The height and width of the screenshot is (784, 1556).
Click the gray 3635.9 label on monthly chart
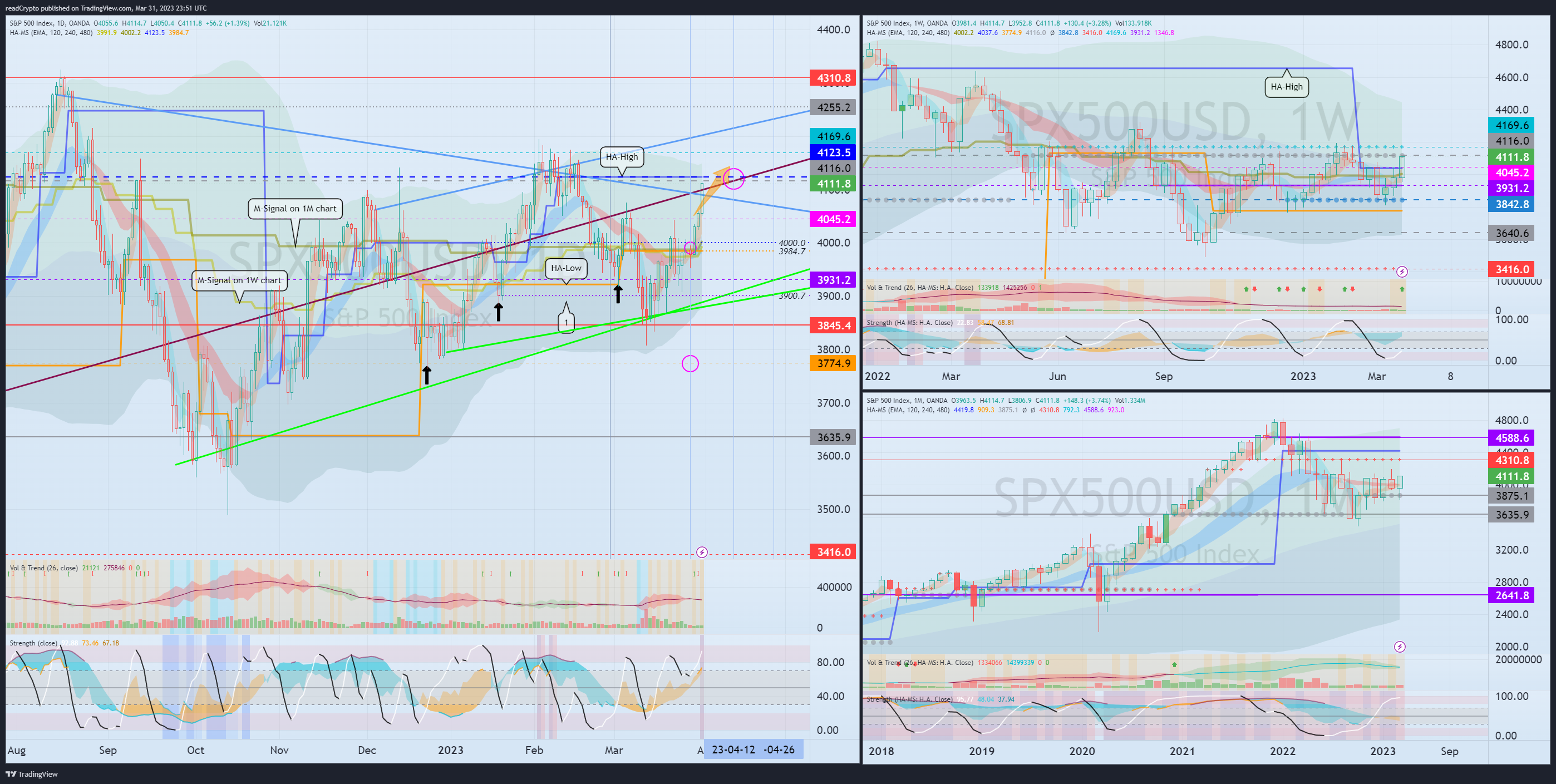[1511, 515]
